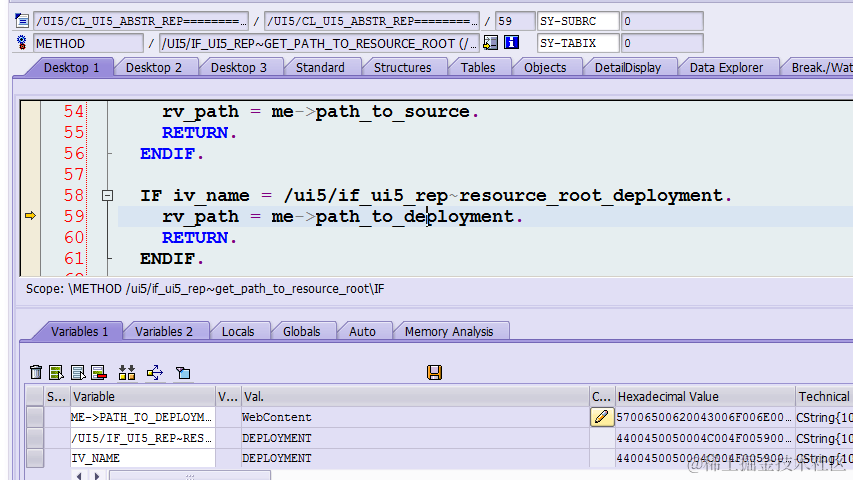This screenshot has width=853, height=480.
Task: Click the ENDIF keyword on line 61
Action: point(168,259)
